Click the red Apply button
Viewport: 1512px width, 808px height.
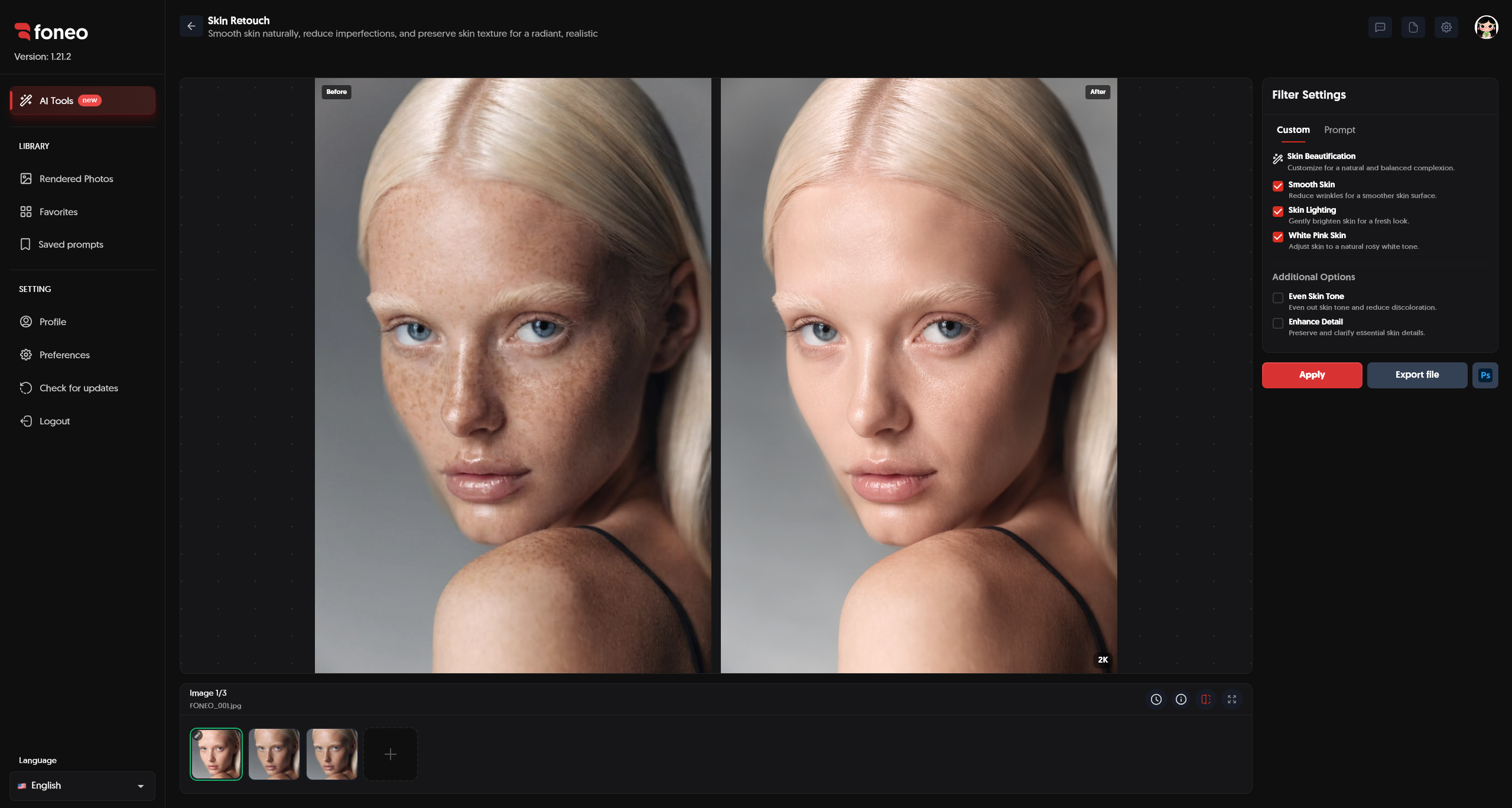pyautogui.click(x=1312, y=375)
